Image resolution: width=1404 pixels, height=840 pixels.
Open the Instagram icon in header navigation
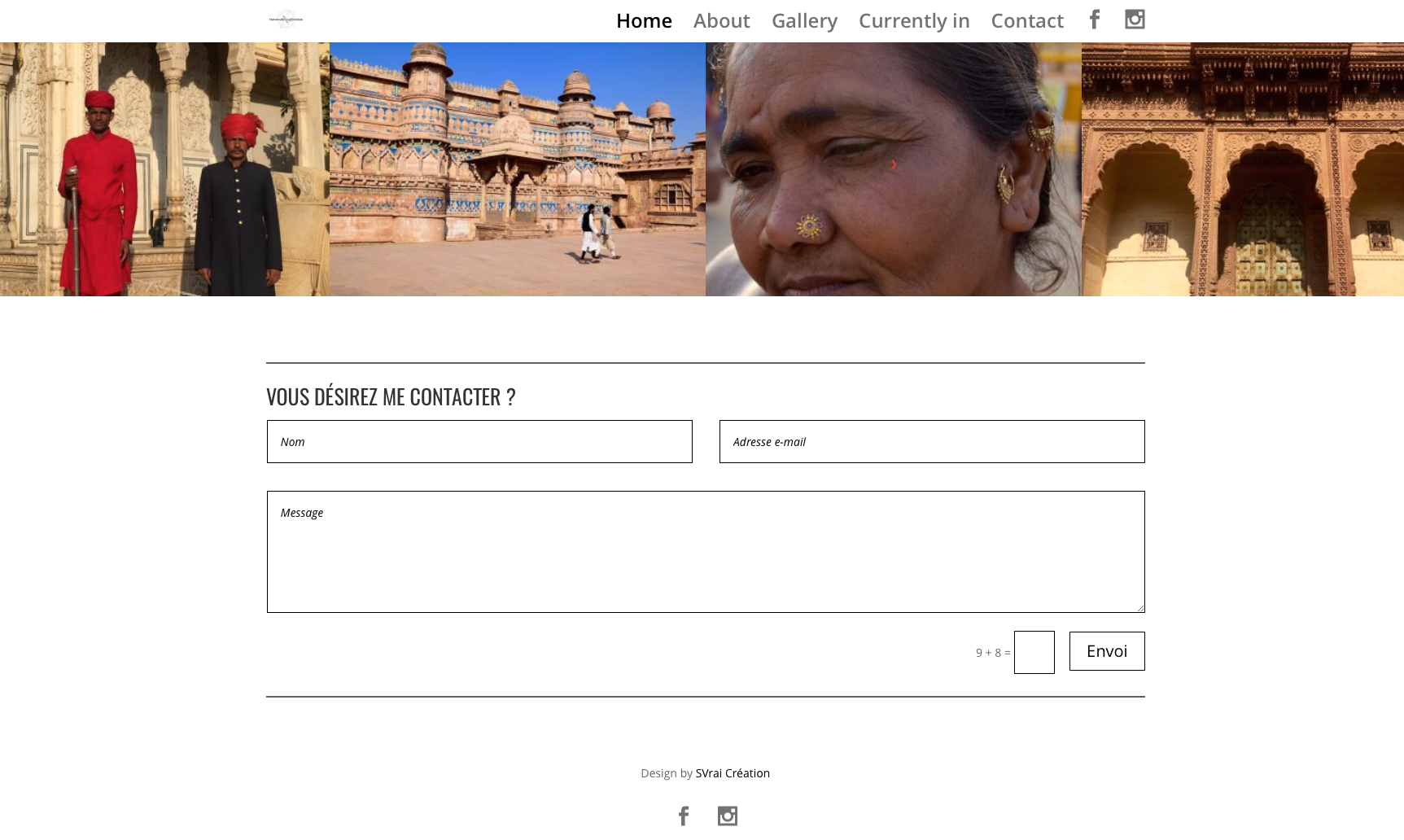[1135, 20]
